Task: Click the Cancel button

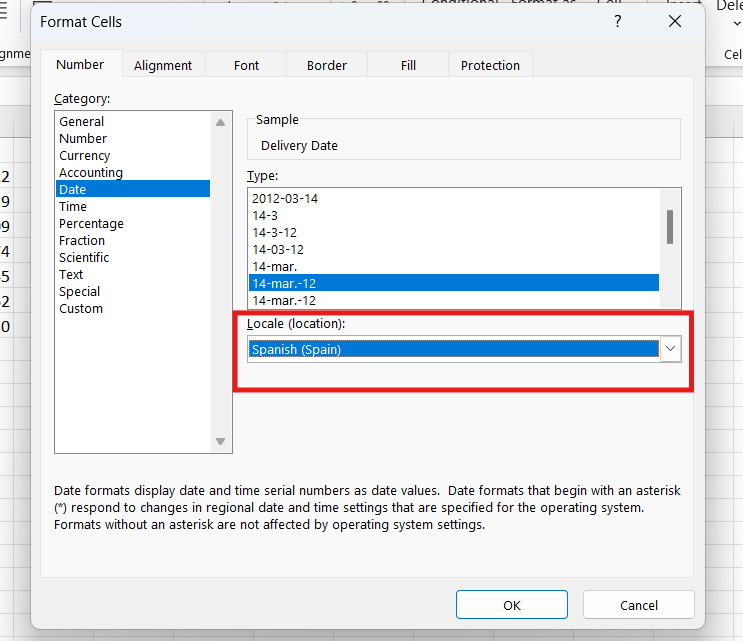Action: [x=638, y=605]
